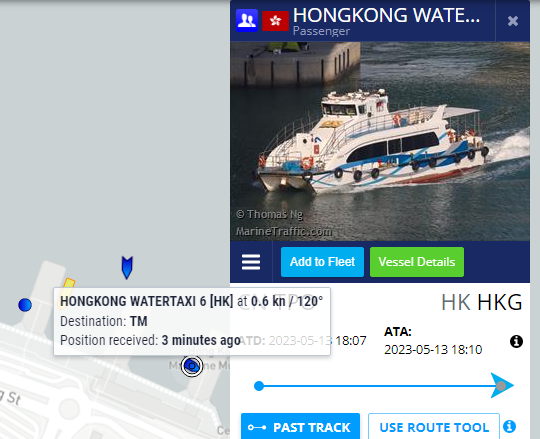Click the route tool info icon

[x=509, y=427]
